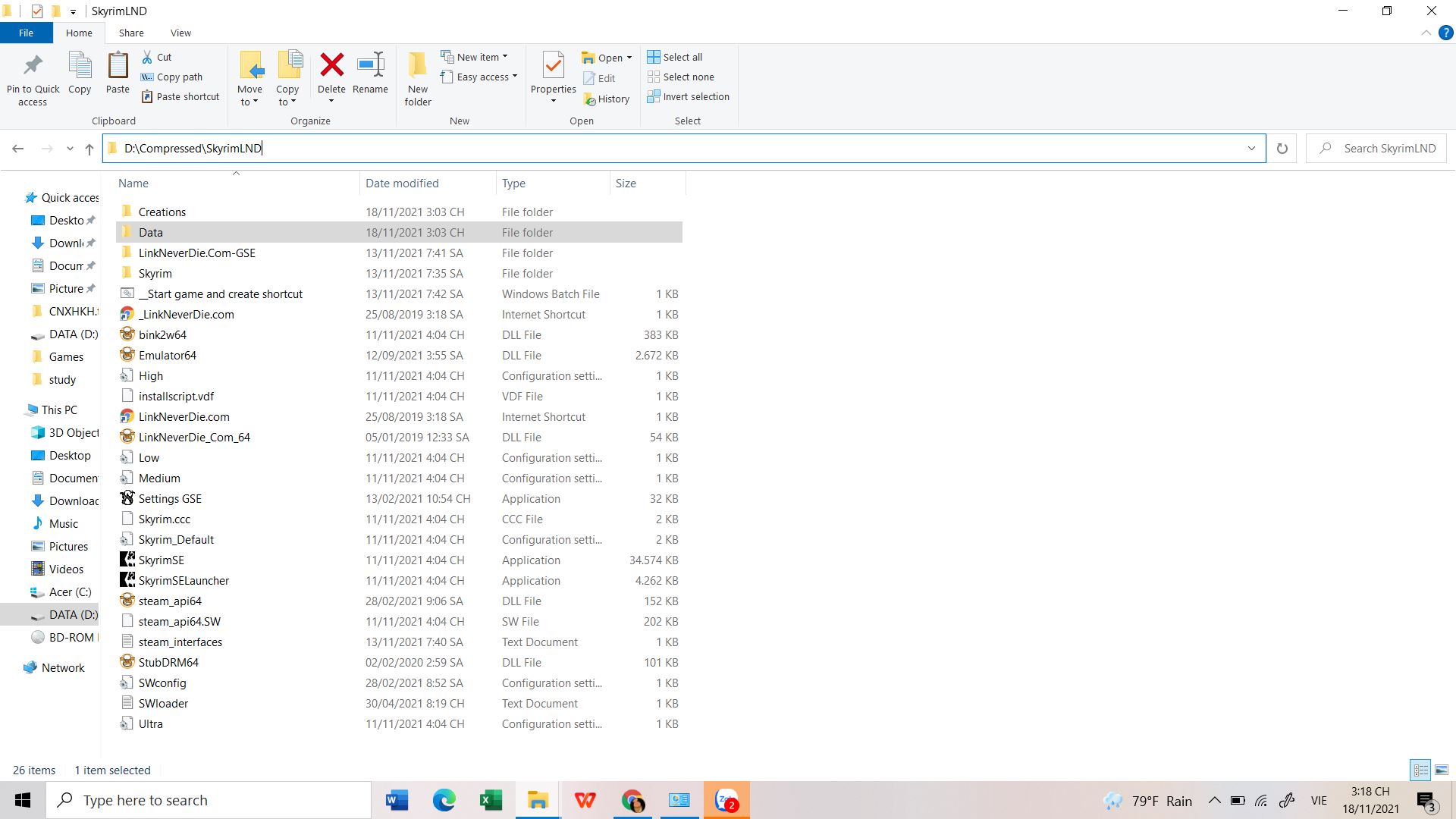The height and width of the screenshot is (819, 1456).
Task: Click the Windows taskbar search box
Action: [209, 800]
